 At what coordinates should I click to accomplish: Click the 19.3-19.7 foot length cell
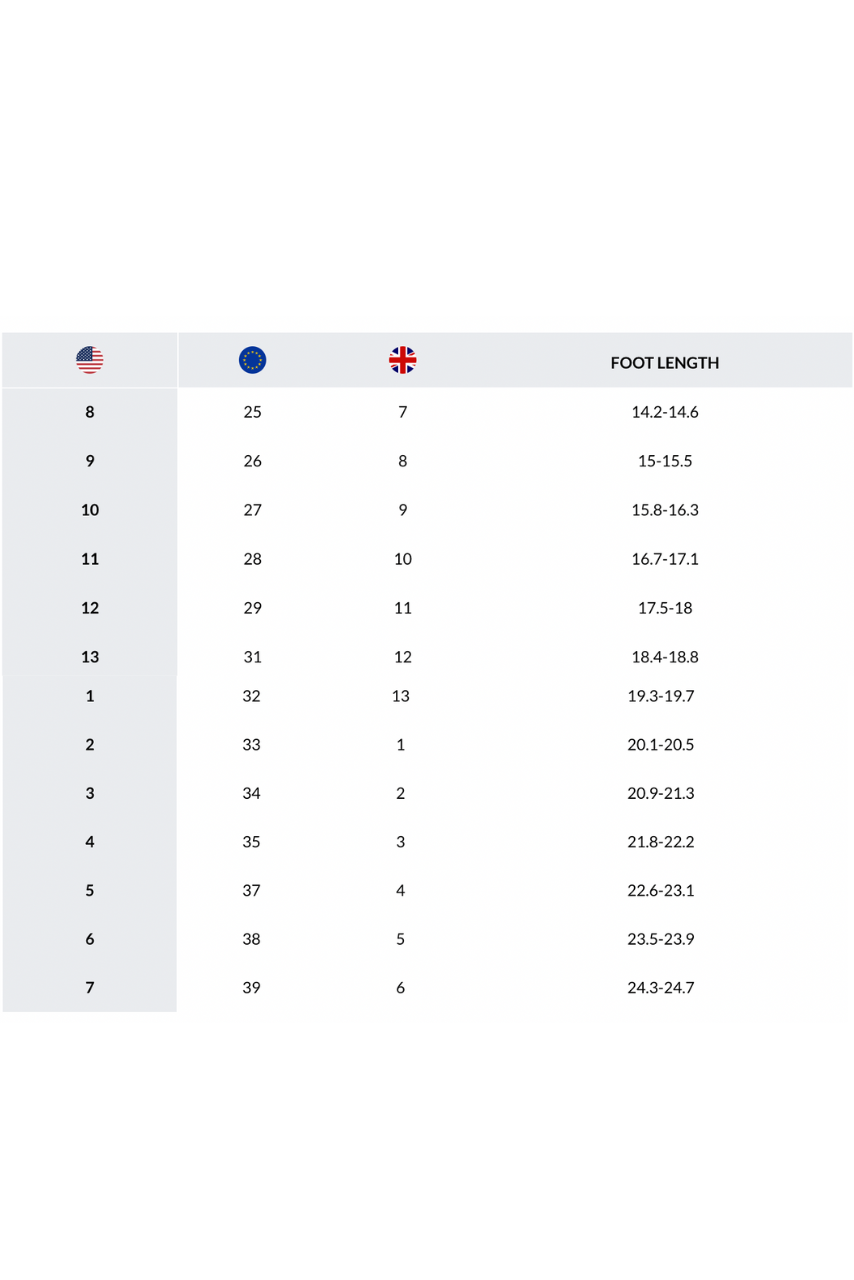point(661,696)
